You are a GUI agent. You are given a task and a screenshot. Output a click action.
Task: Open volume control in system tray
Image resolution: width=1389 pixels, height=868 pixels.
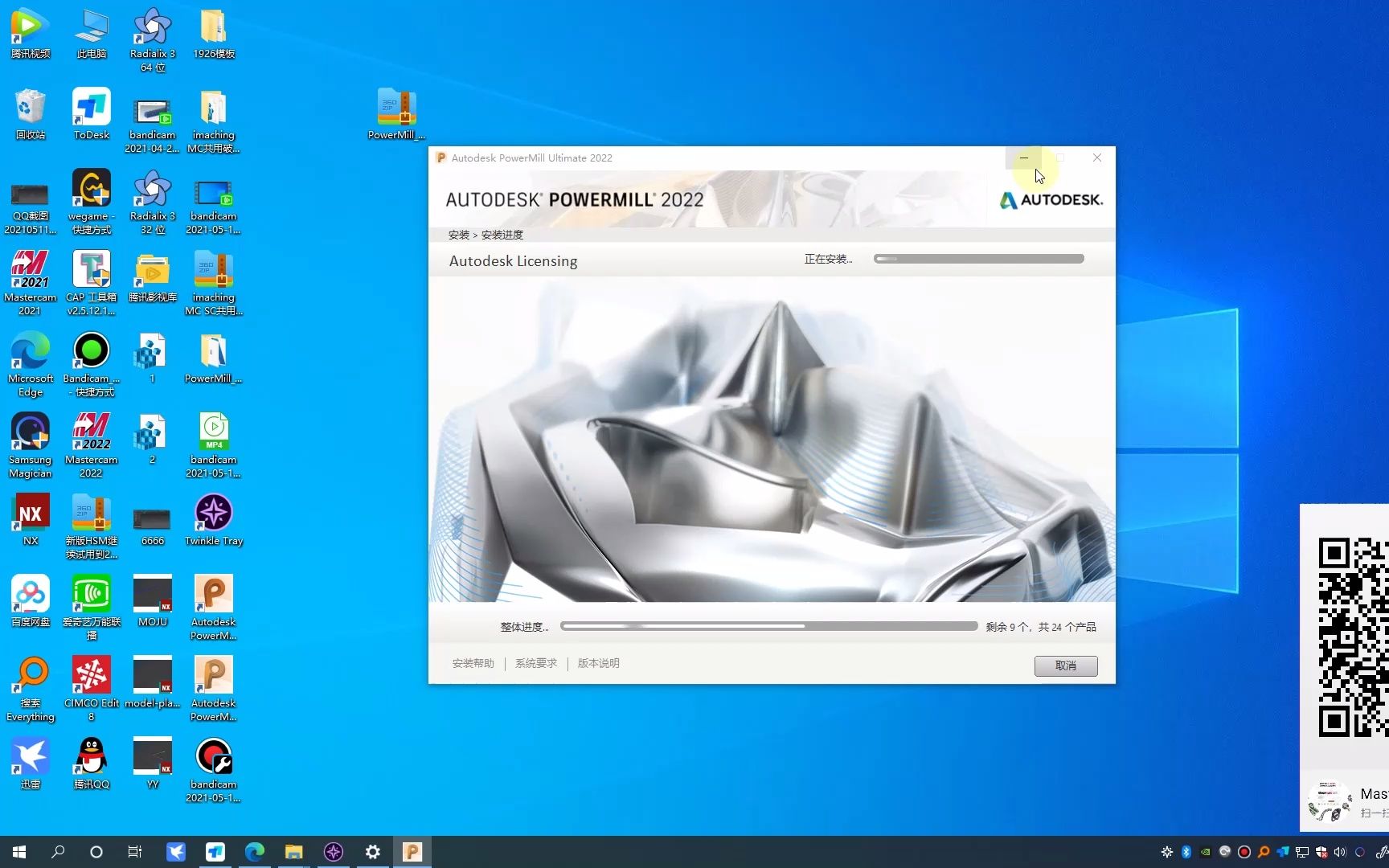1340,852
